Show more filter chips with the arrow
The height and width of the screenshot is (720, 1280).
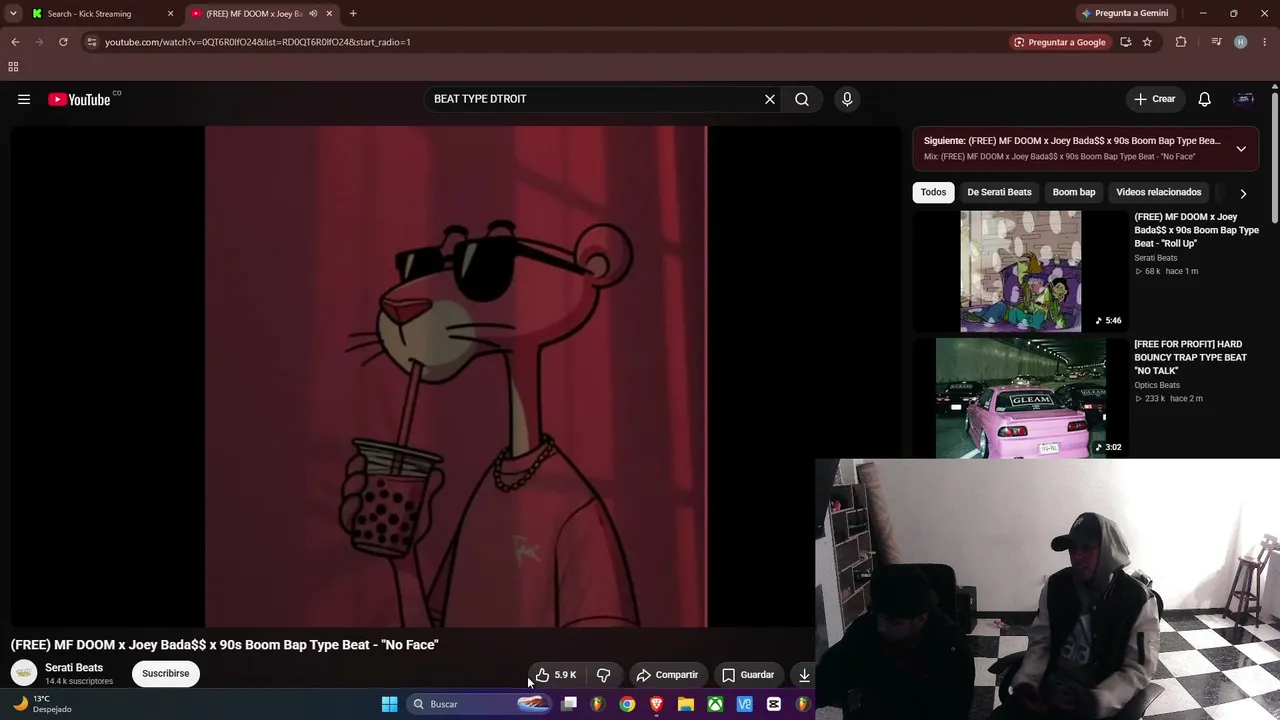(x=1243, y=193)
